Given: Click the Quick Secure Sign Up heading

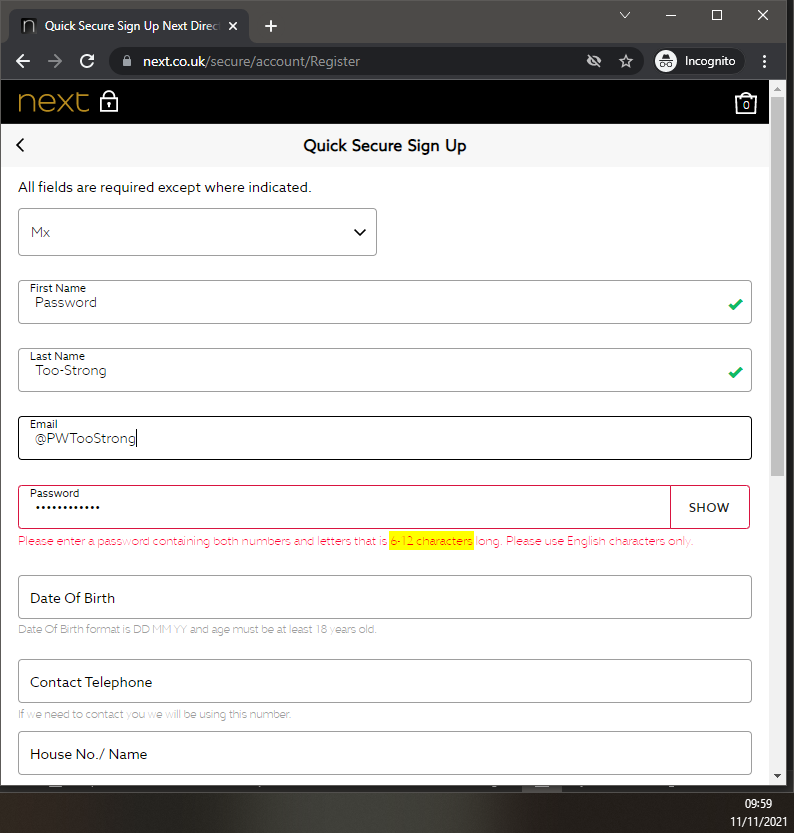Looking at the screenshot, I should (385, 146).
